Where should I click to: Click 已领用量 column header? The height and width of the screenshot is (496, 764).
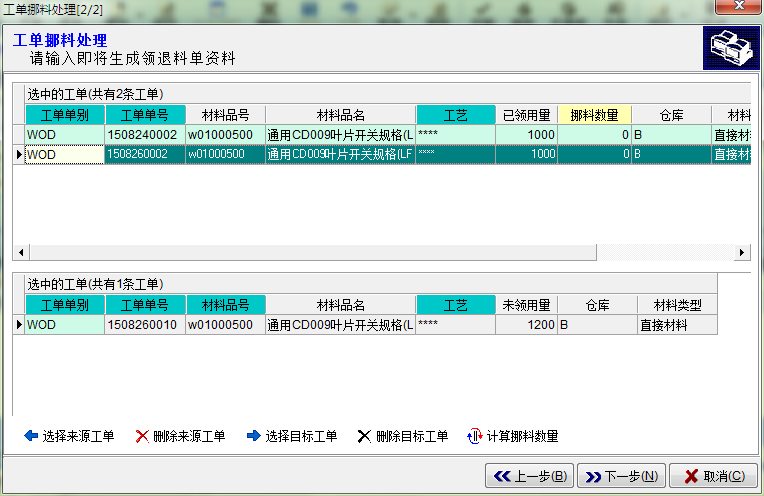(527, 115)
